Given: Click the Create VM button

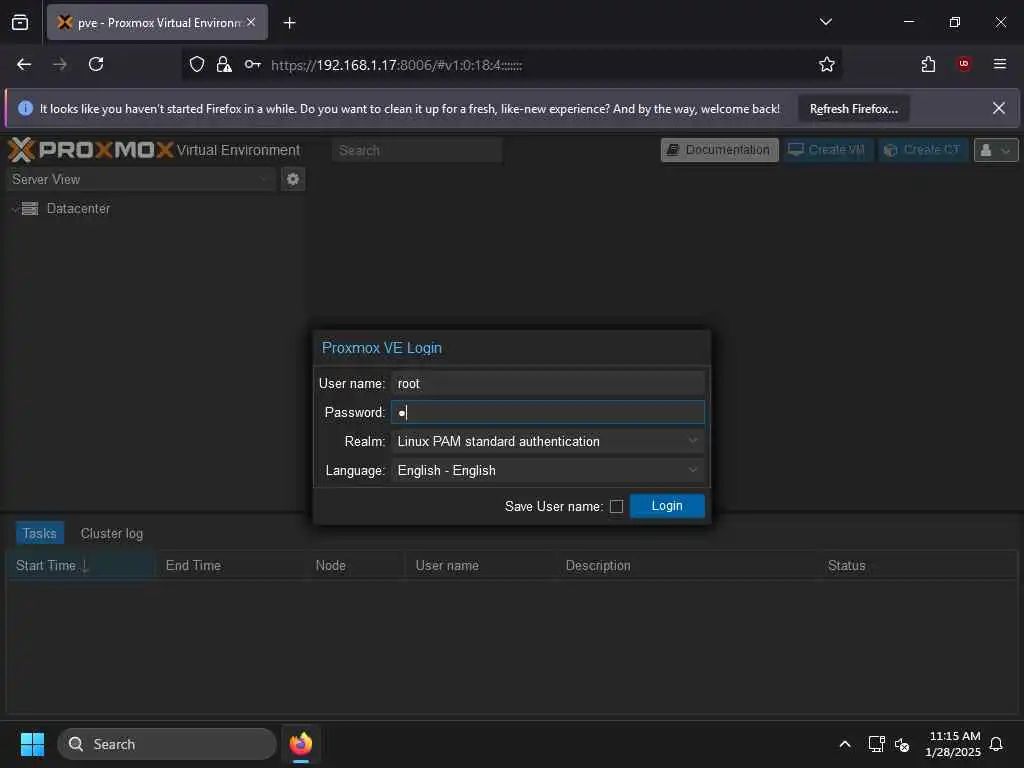Looking at the screenshot, I should [x=827, y=150].
